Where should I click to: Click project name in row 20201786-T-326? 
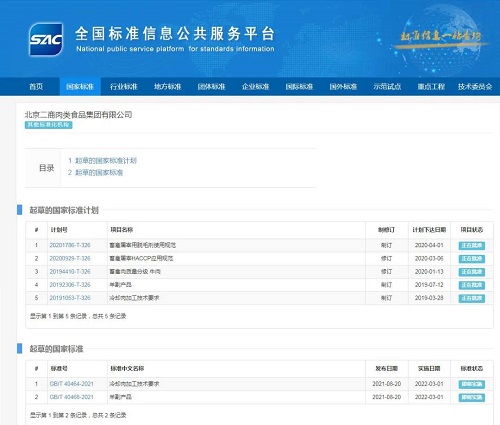point(143,245)
